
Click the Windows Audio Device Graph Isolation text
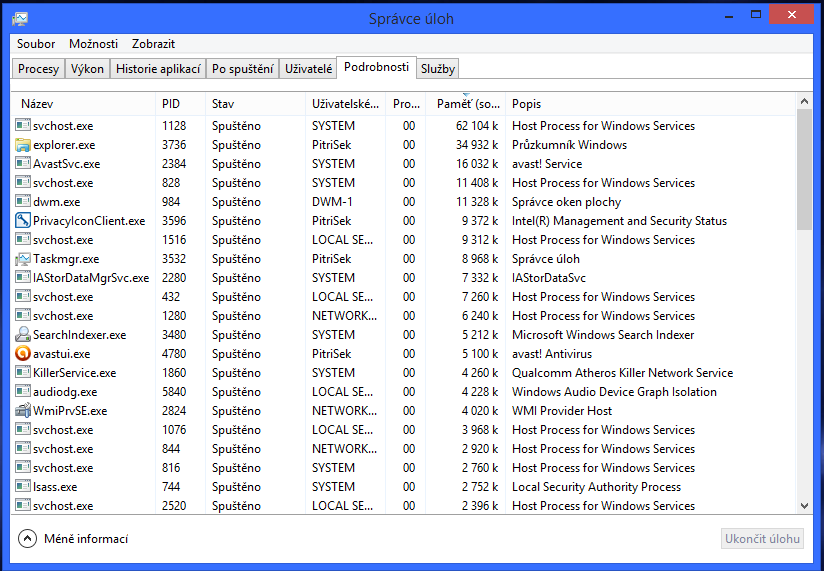[614, 391]
